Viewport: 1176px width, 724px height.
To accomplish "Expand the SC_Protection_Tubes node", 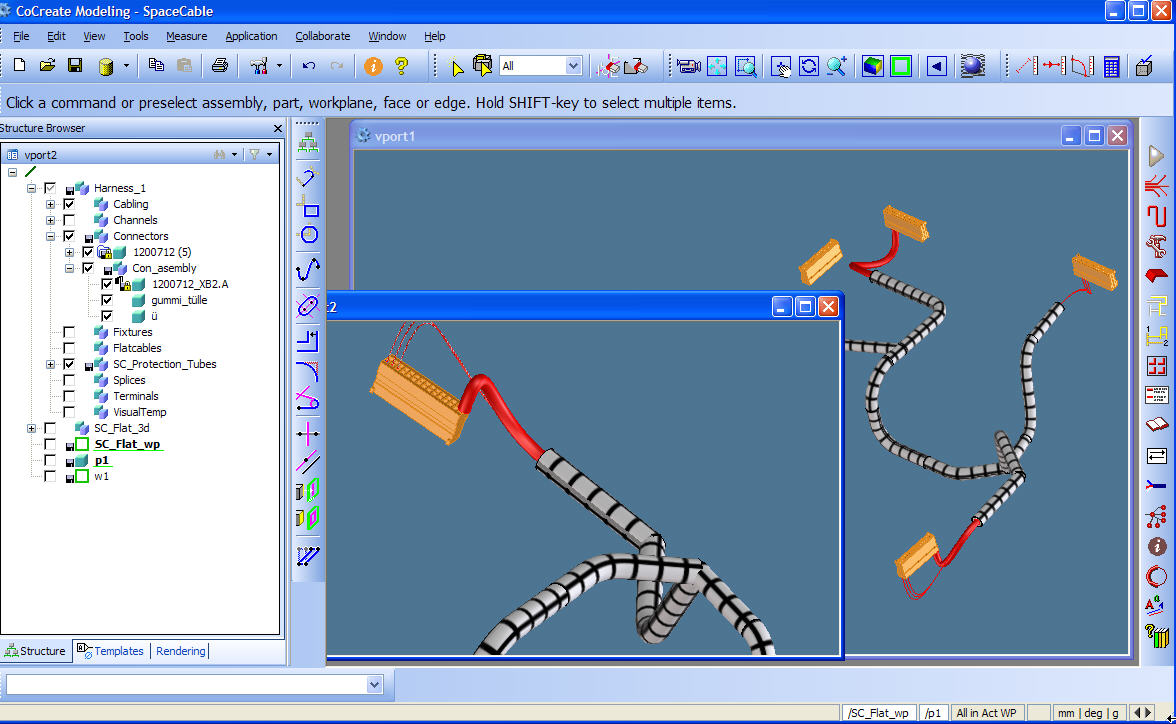I will (50, 364).
